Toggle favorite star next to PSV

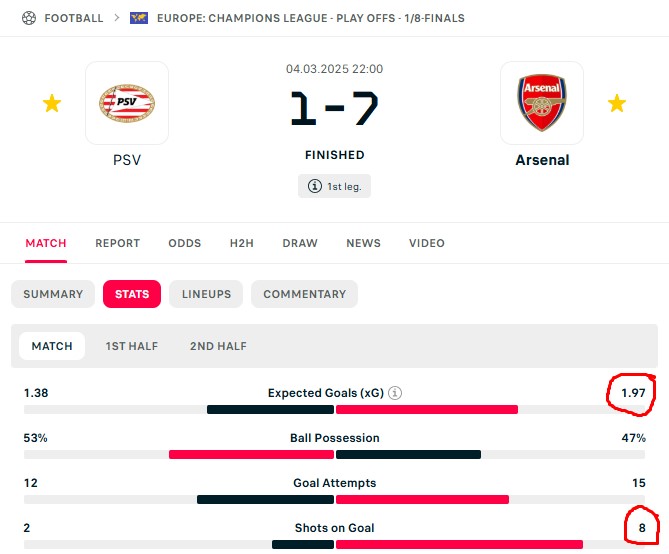tap(51, 103)
